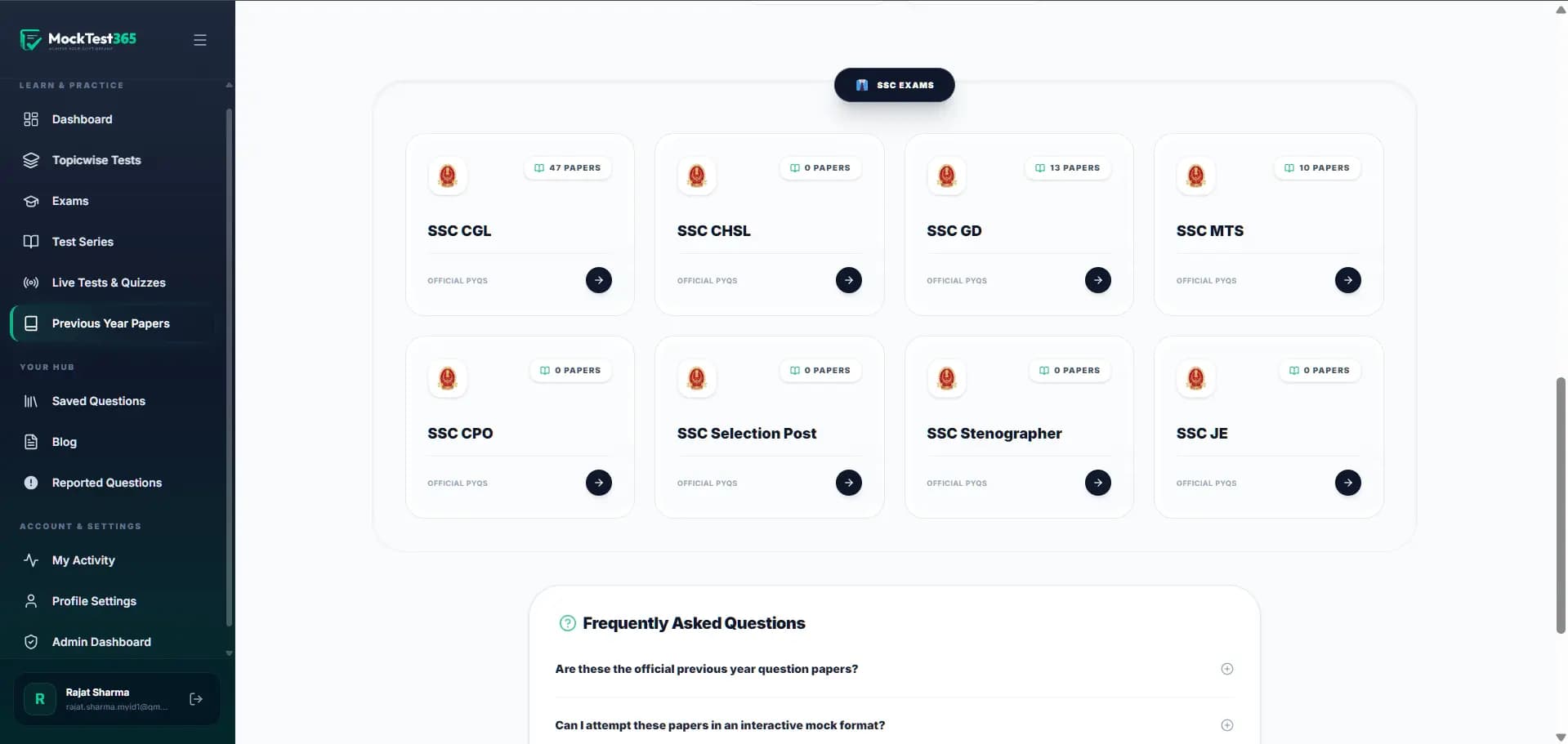
Task: Open SSC Selection Post arrow button
Action: 849,483
